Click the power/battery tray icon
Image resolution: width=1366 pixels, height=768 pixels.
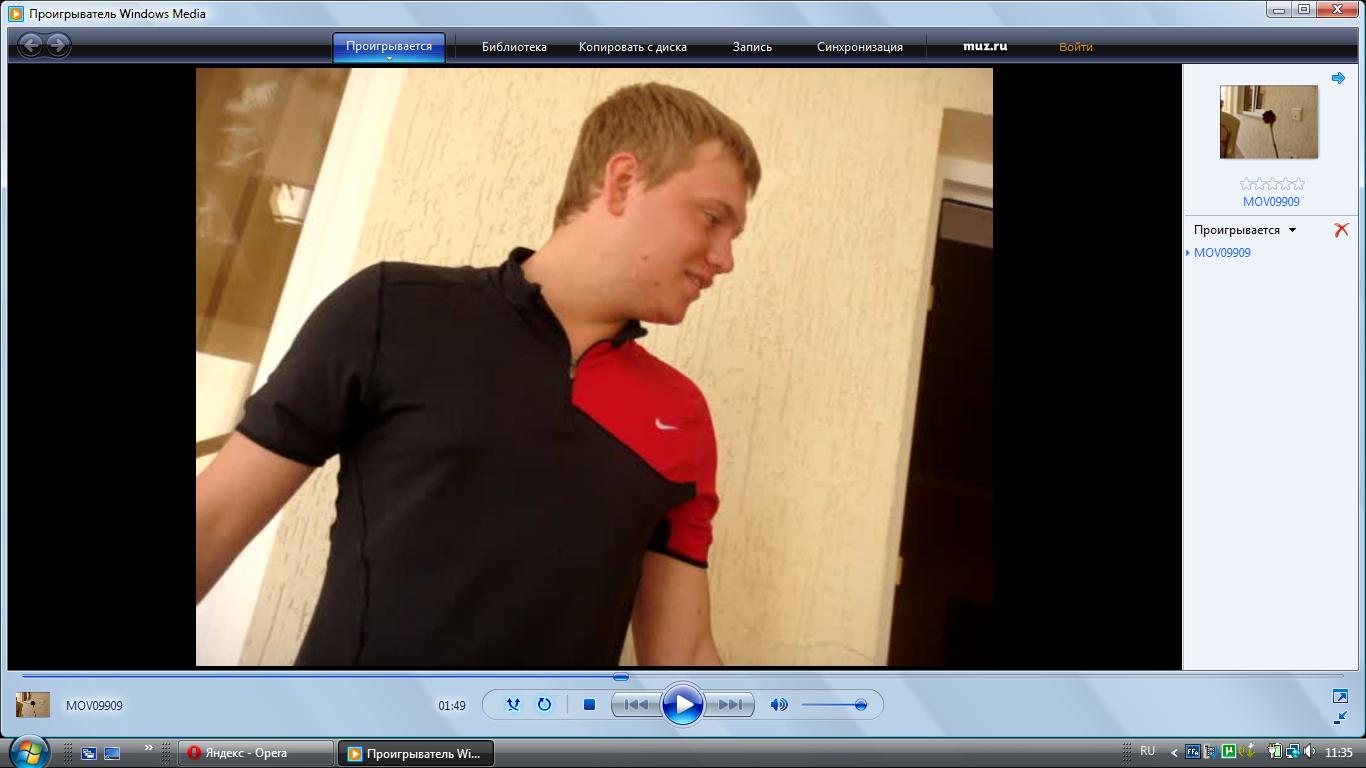(1275, 752)
